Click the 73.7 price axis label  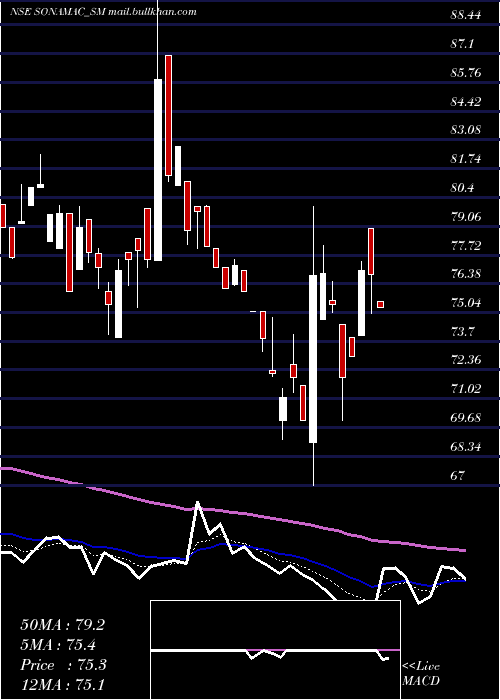pyautogui.click(x=462, y=332)
